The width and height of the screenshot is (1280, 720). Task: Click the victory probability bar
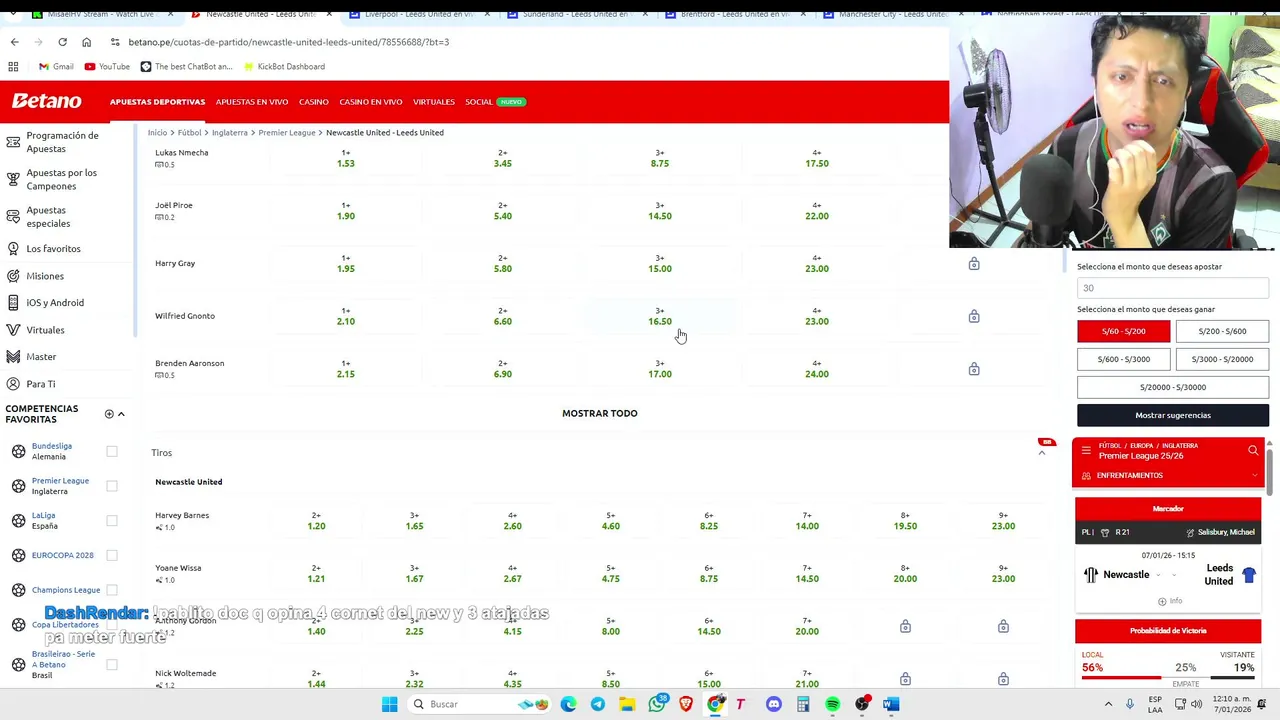coord(1168,677)
